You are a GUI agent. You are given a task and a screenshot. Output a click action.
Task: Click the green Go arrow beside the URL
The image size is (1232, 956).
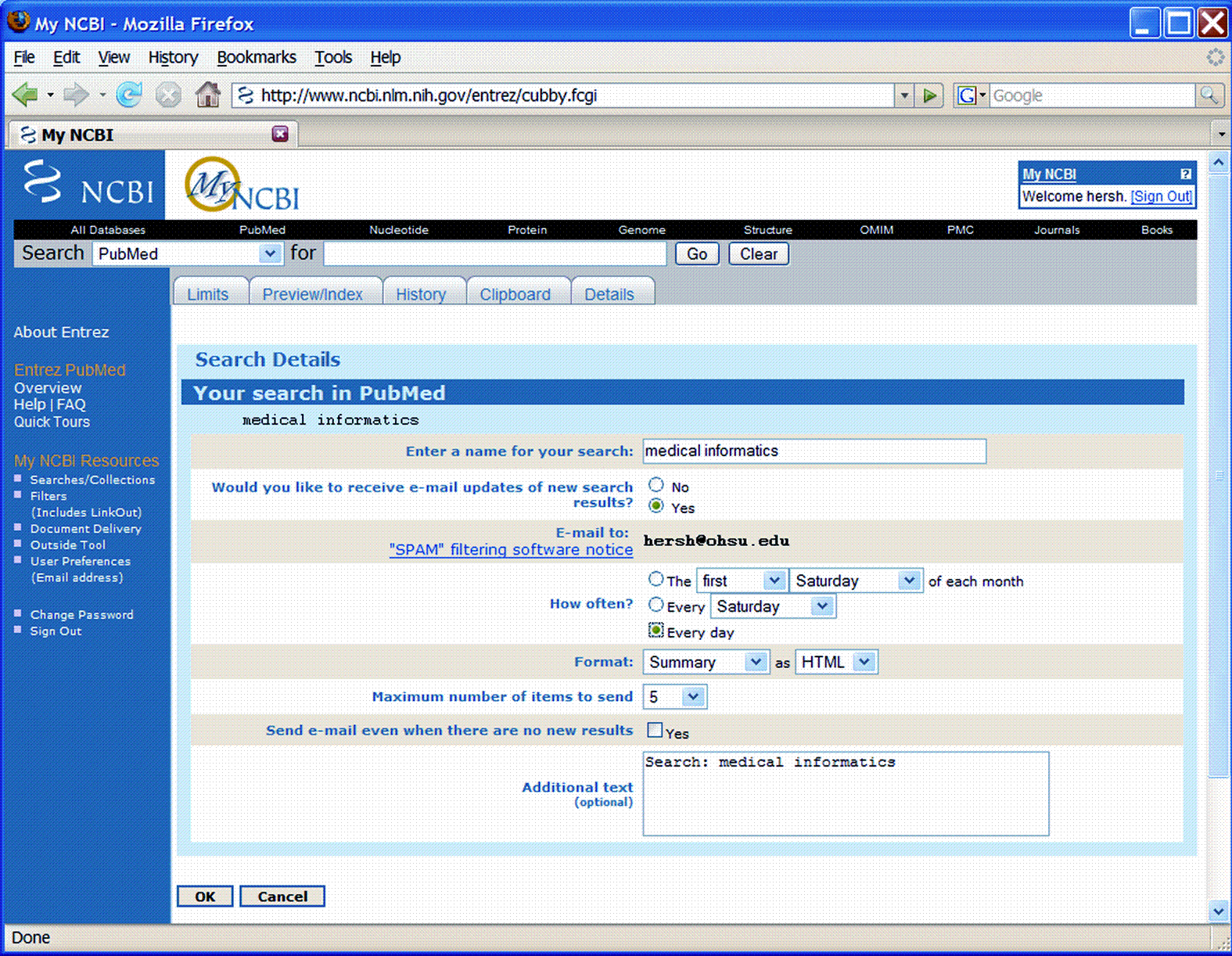(x=930, y=95)
